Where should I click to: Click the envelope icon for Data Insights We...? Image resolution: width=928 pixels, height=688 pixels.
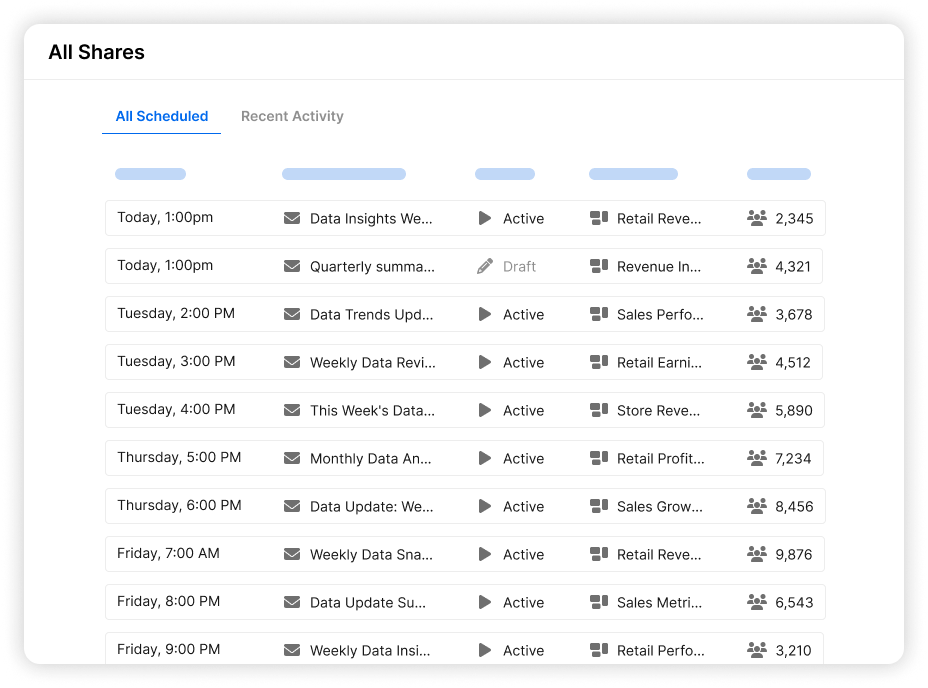point(292,218)
